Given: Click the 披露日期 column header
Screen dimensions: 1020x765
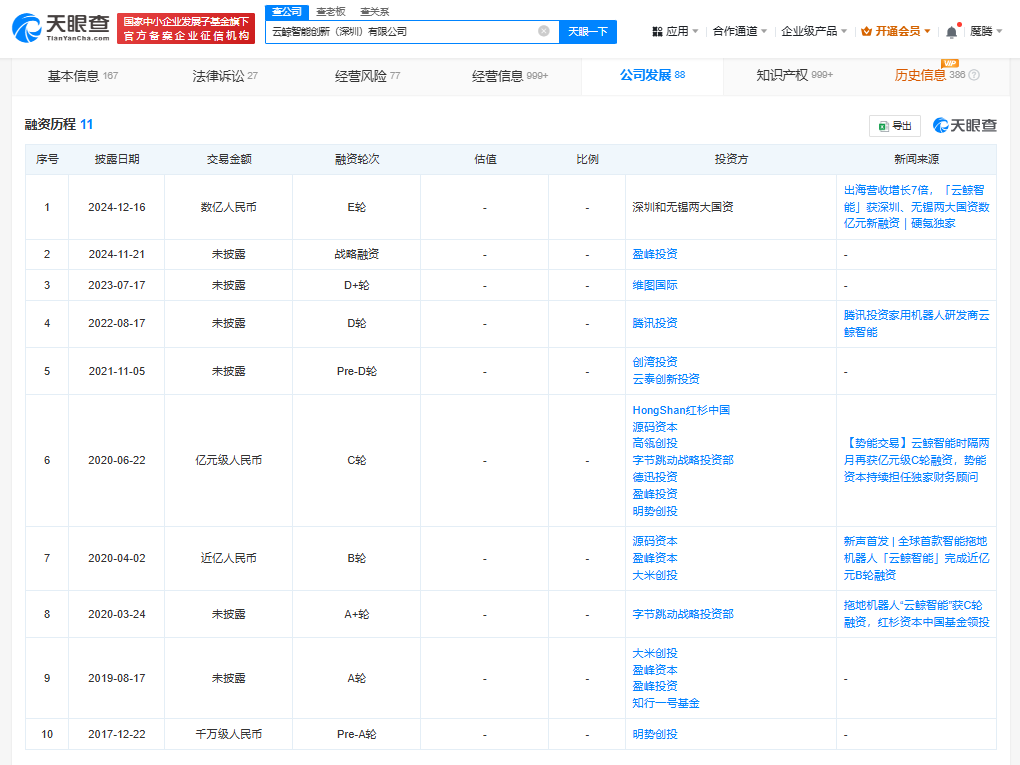Looking at the screenshot, I should pyautogui.click(x=117, y=159).
